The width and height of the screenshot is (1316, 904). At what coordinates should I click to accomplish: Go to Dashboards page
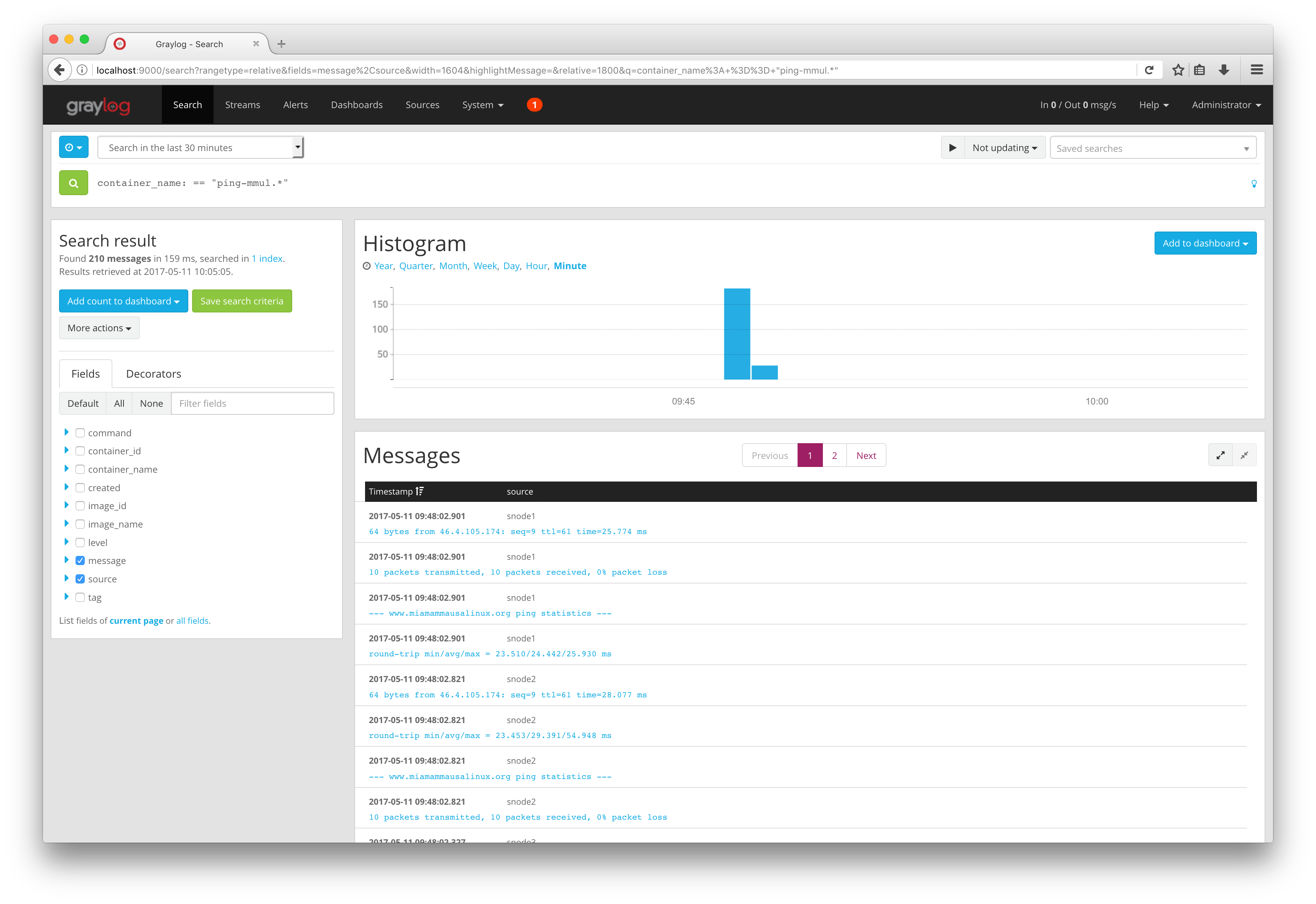[x=356, y=105]
